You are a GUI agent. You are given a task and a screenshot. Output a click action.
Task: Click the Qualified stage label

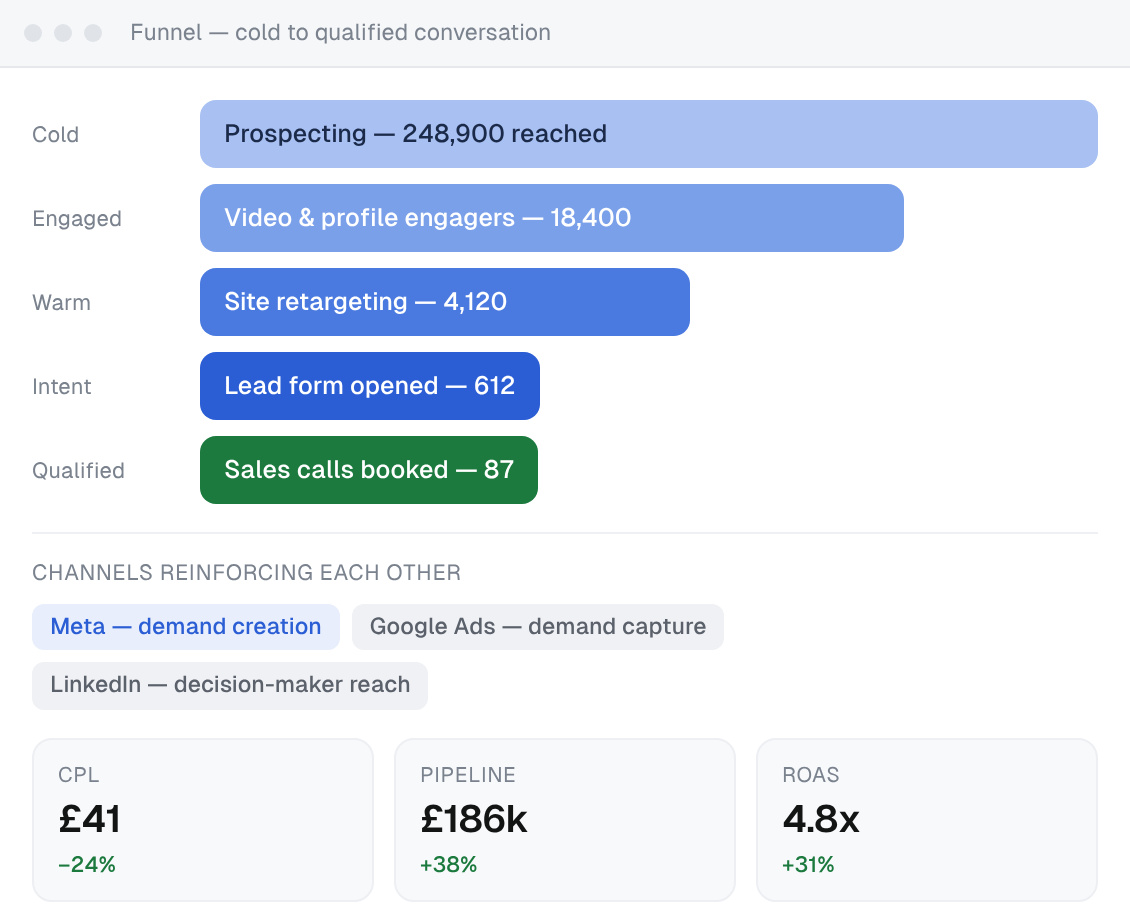coord(79,471)
